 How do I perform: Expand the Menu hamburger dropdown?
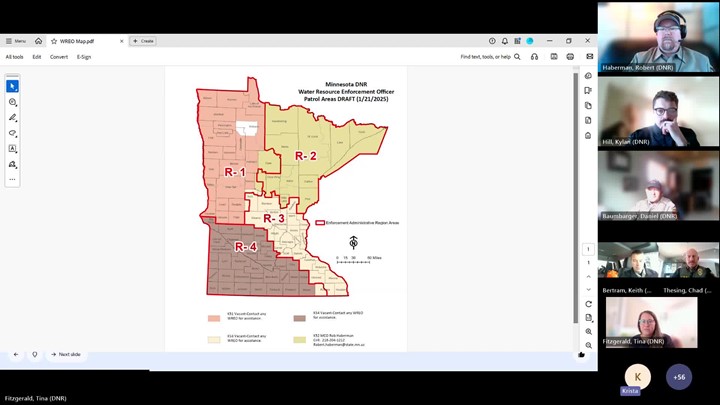pyautogui.click(x=15, y=41)
